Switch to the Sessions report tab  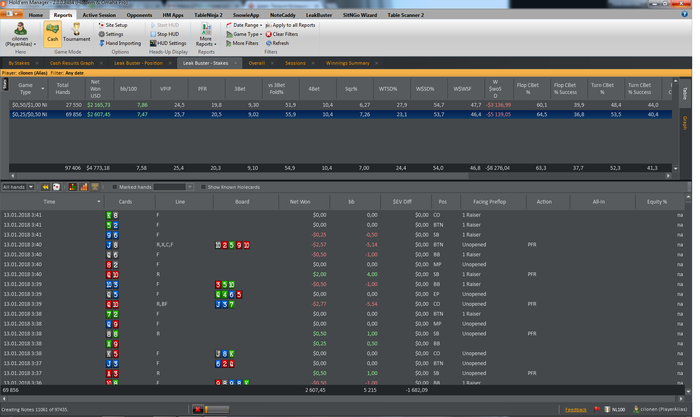[296, 63]
